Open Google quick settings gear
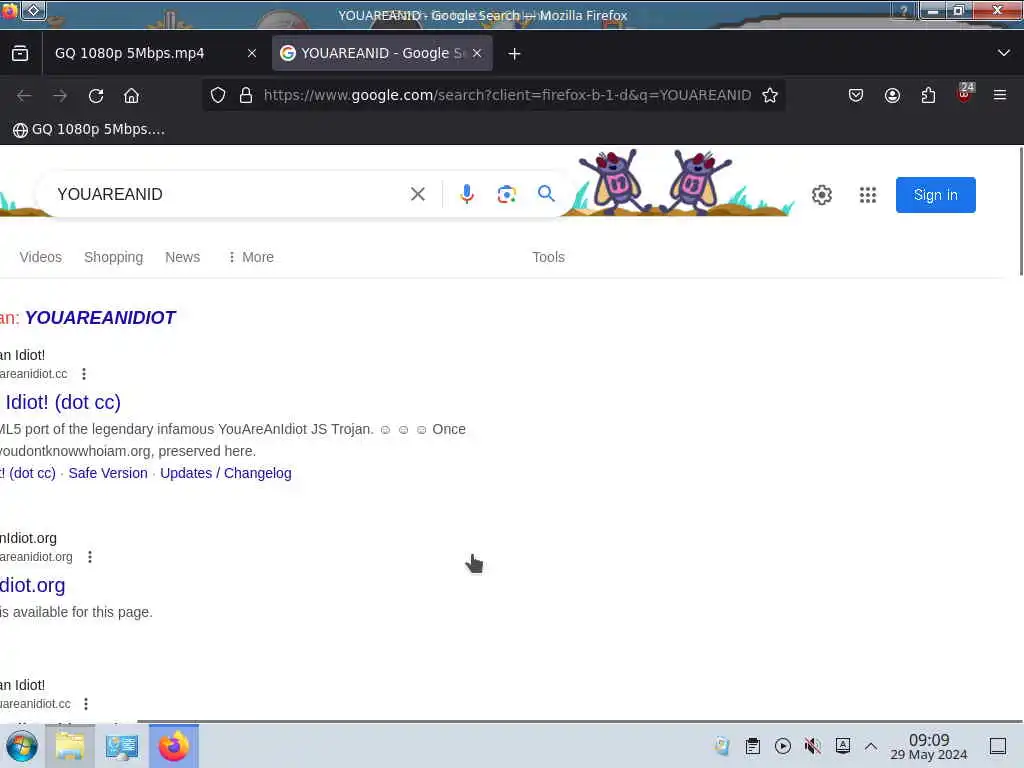Viewport: 1024px width, 768px height. click(822, 195)
